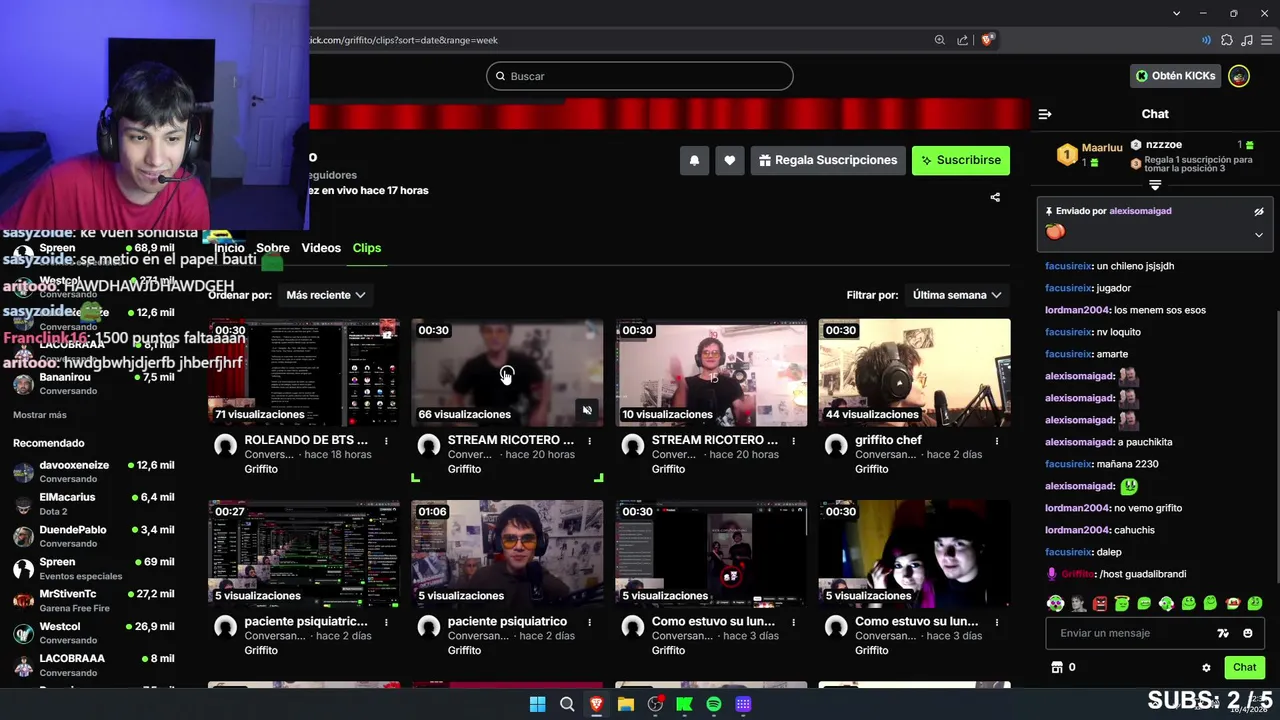1280x720 pixels.
Task: Open the channel shop icon below chat input
Action: (x=1056, y=667)
